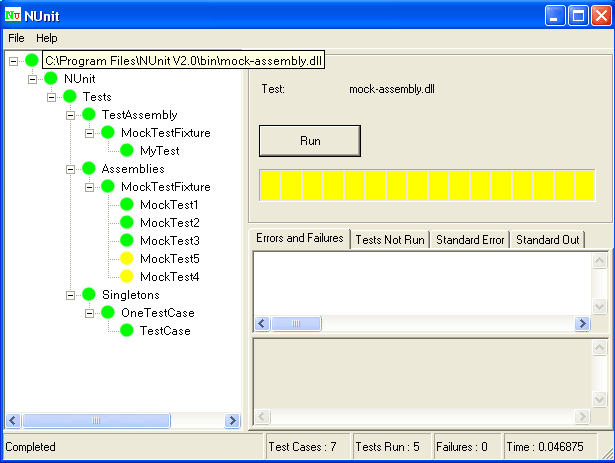Select TestCase label in tree
This screenshot has width=615, height=463.
165,331
